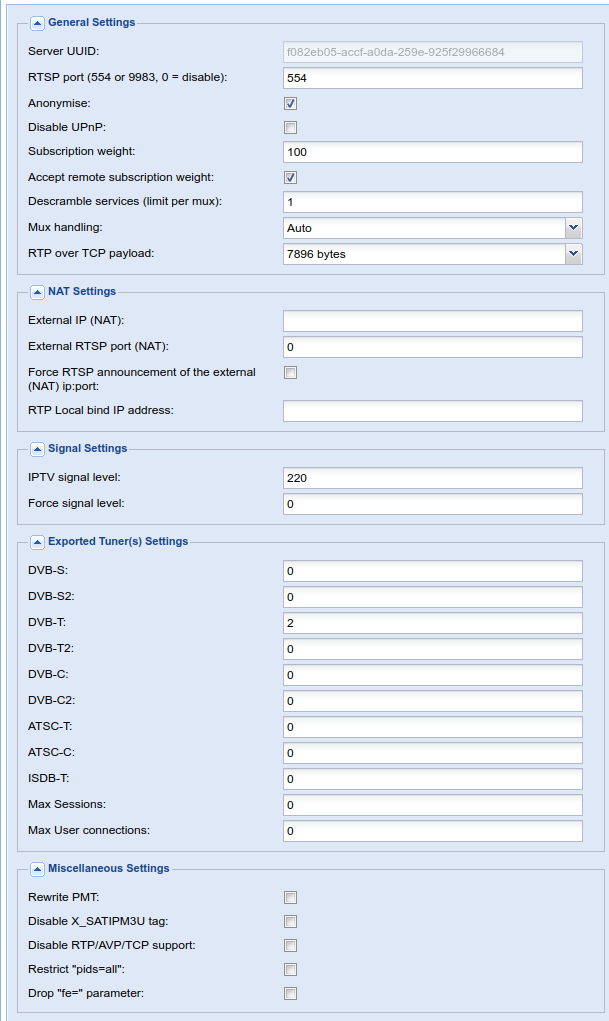Tick the Disable X_SATIPM3U tag checkbox

tap(291, 921)
